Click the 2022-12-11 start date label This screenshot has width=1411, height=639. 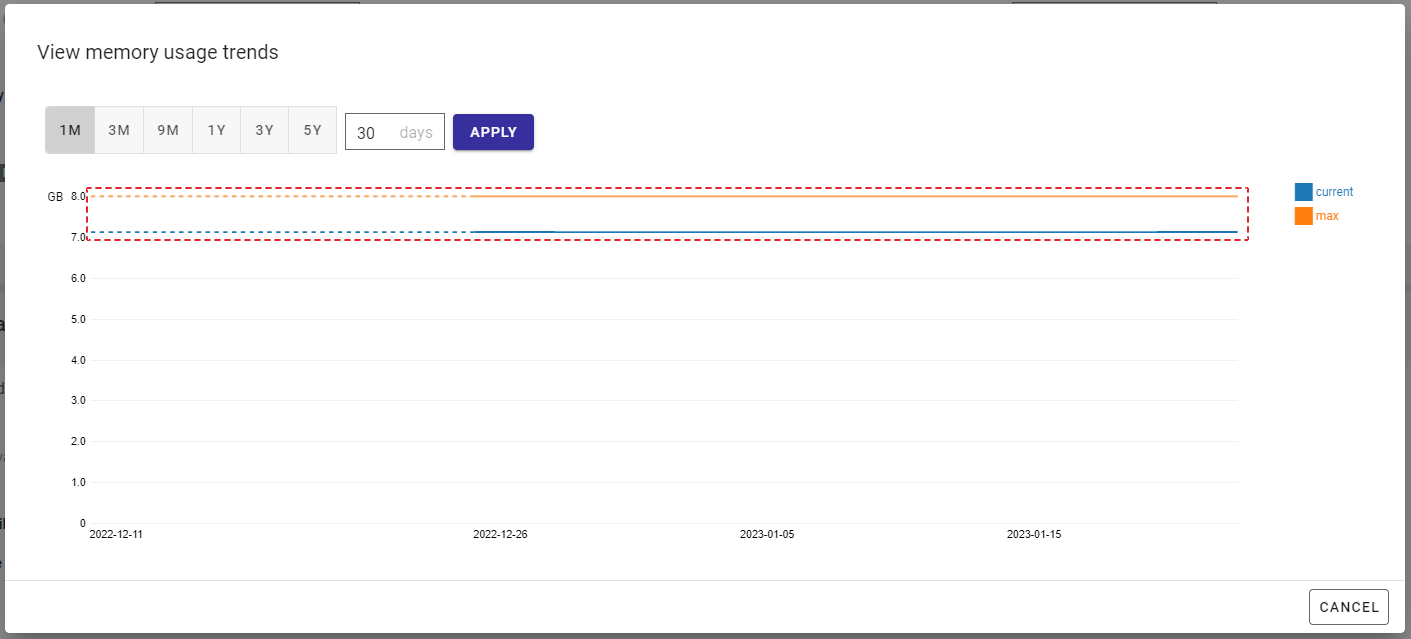[116, 535]
